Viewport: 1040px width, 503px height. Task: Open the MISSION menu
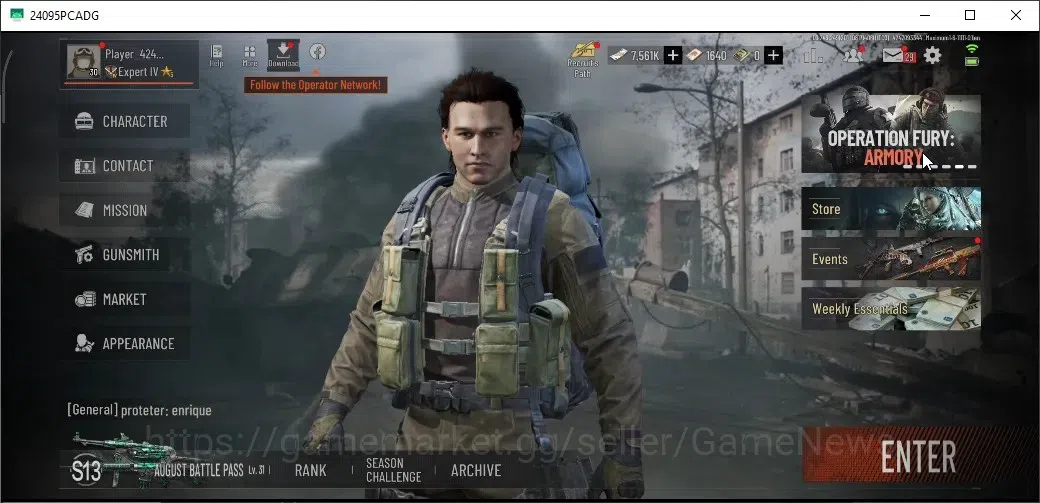(x=125, y=210)
